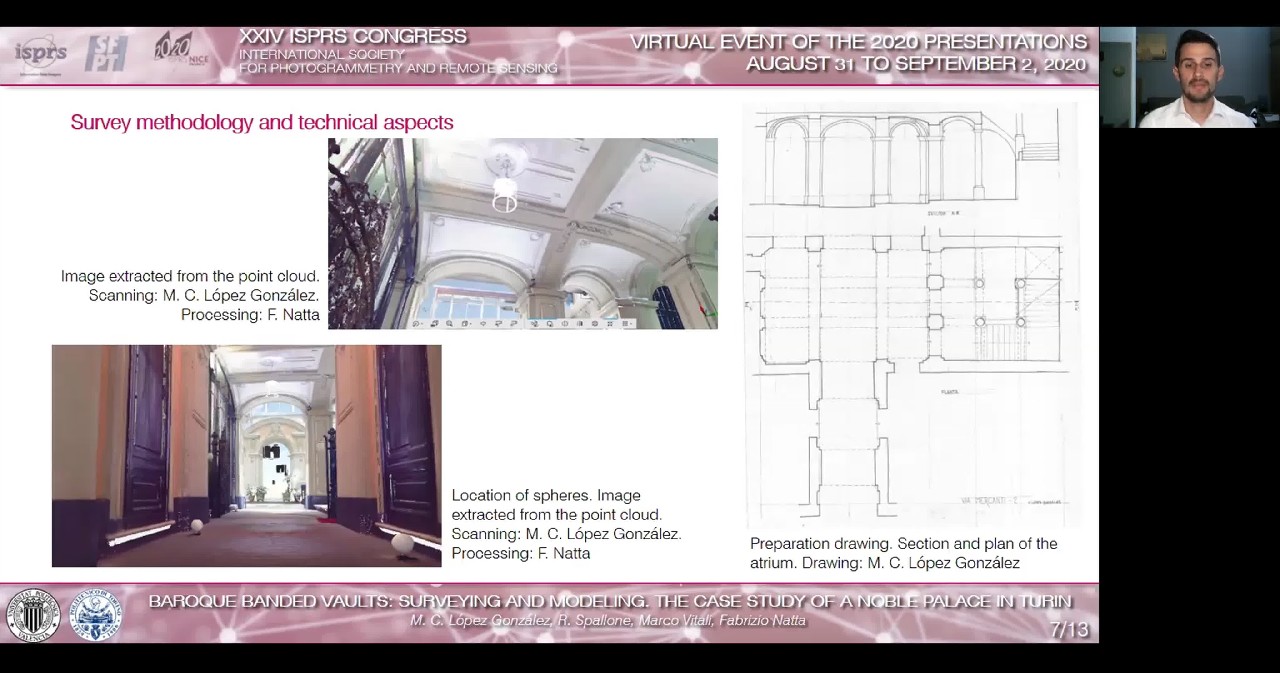
Task: Click the 'Survey methodology and technical aspects' heading
Action: tap(262, 122)
